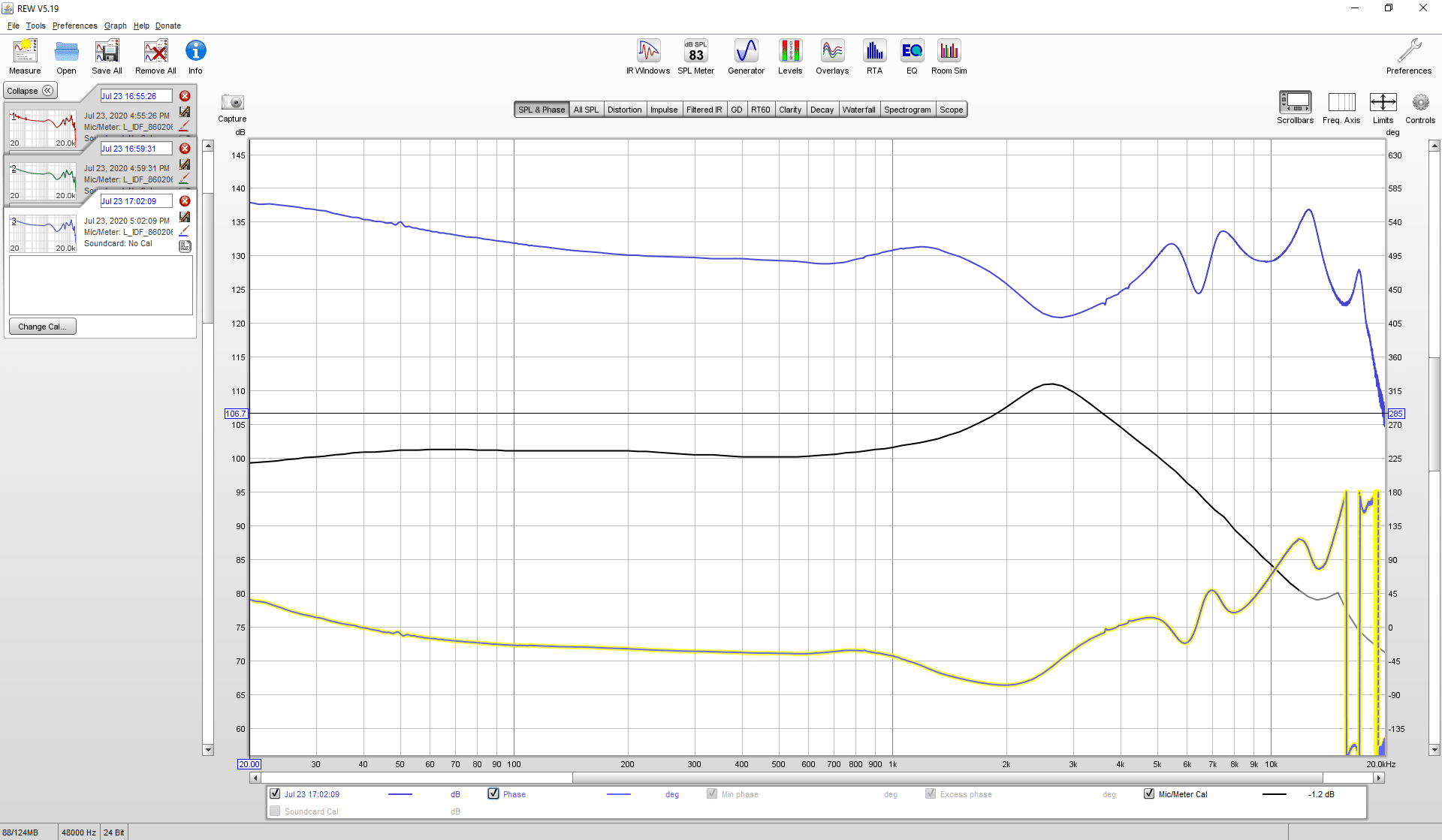Screen dimensions: 1442x840
Task: Open the graph Controls gear icon
Action: pos(1420,102)
